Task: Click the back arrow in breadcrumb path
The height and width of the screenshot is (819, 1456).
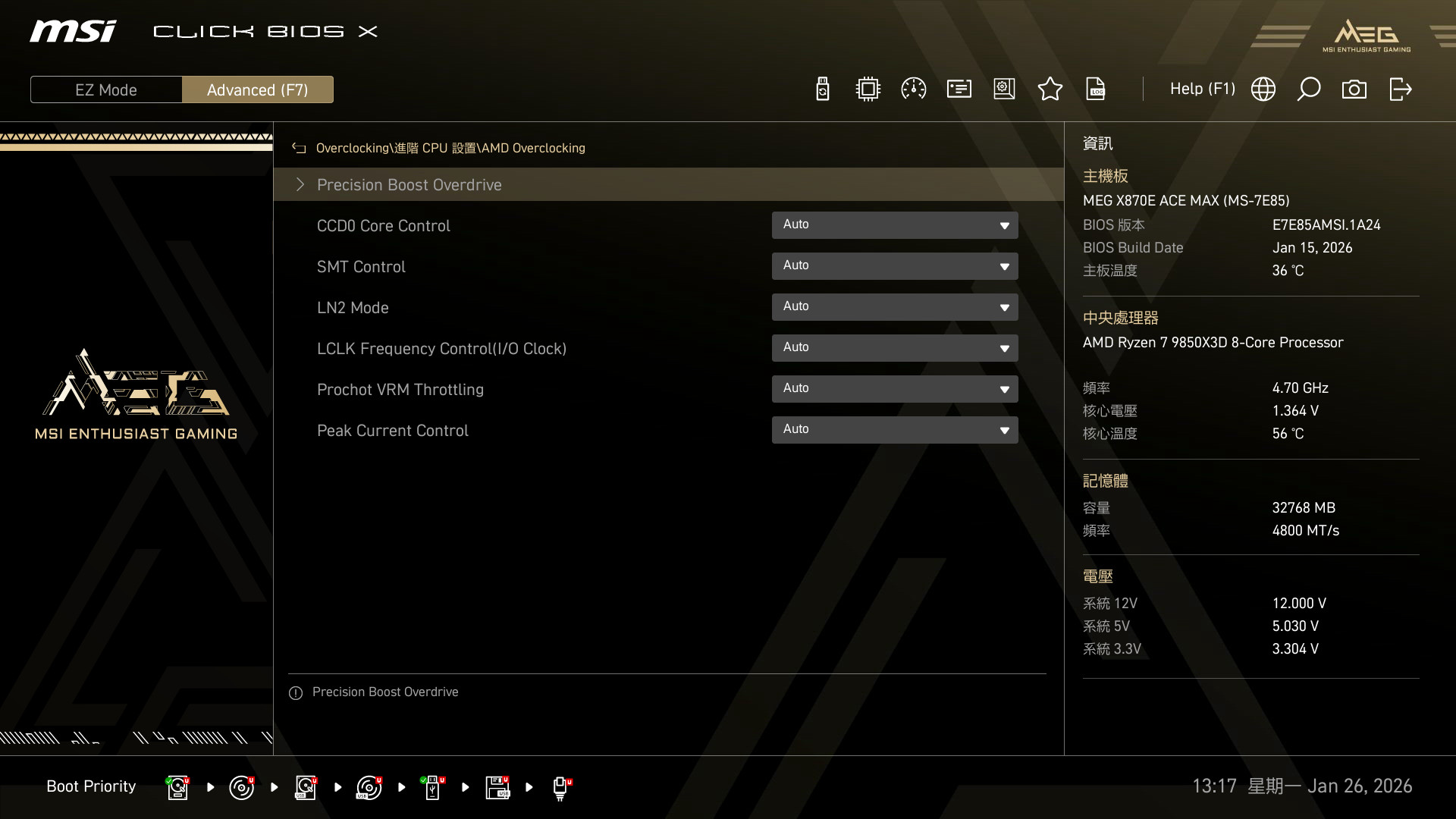Action: tap(299, 149)
